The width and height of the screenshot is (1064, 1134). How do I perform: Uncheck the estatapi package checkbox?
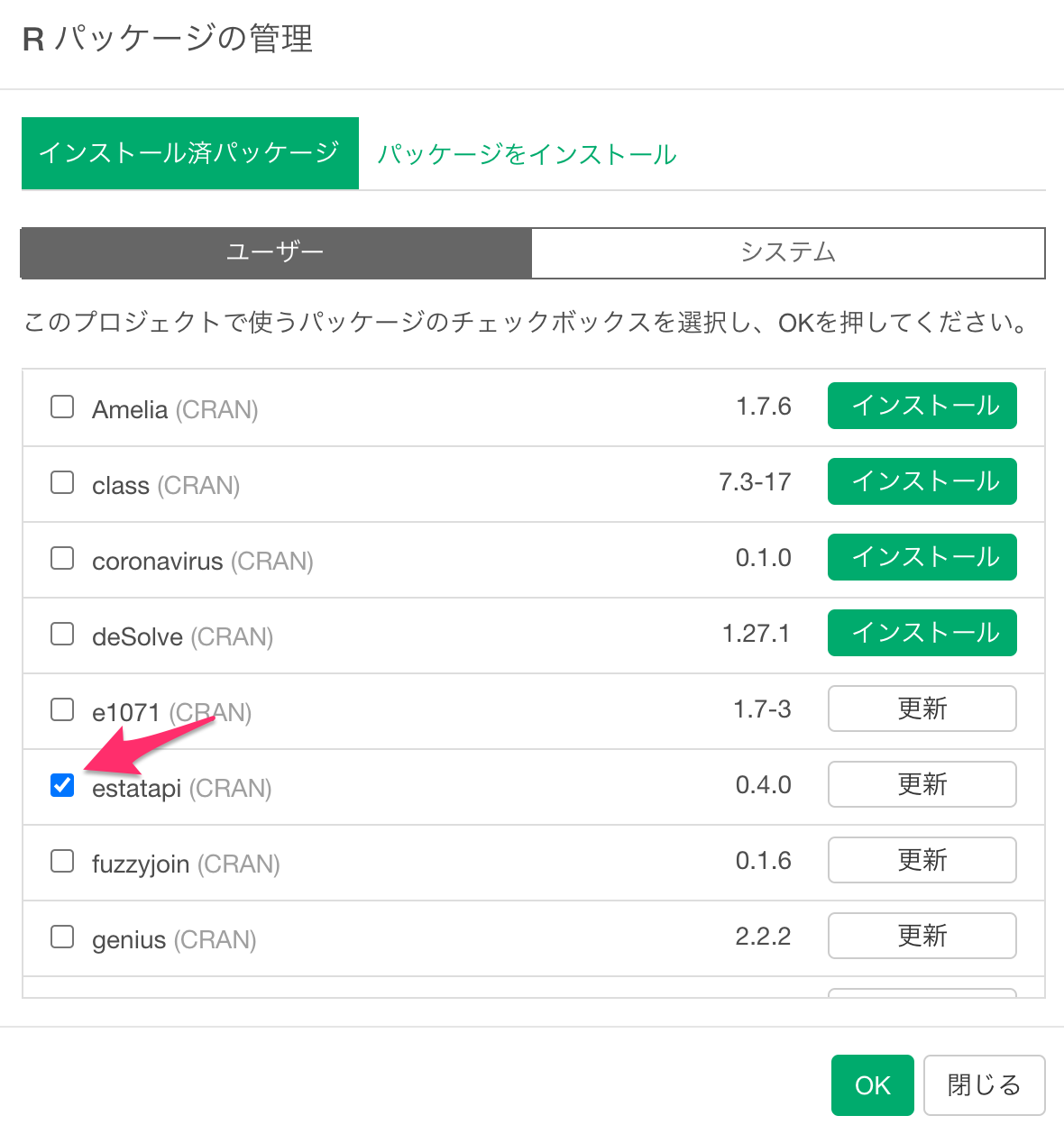62,785
